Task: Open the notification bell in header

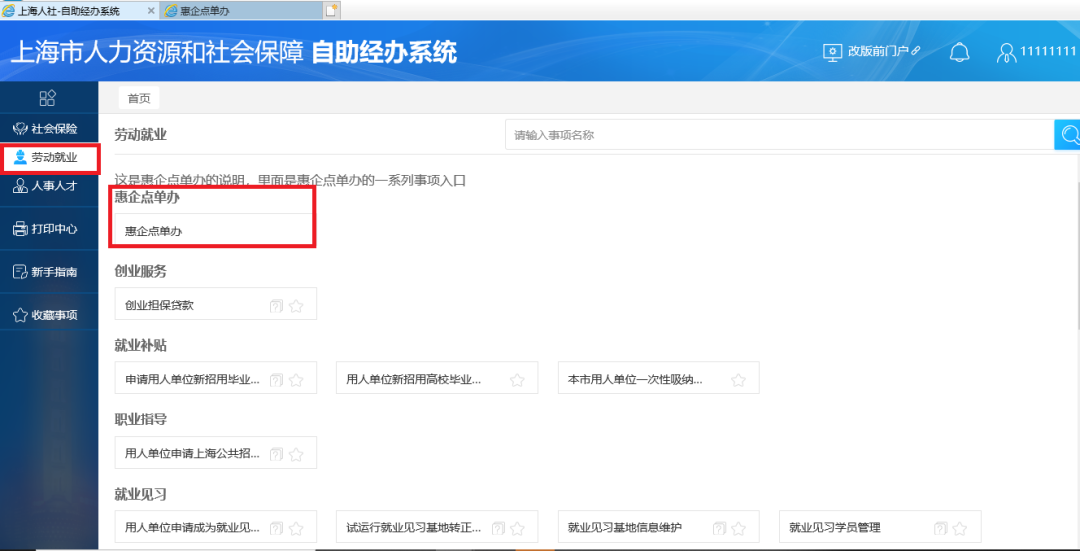Action: (959, 52)
